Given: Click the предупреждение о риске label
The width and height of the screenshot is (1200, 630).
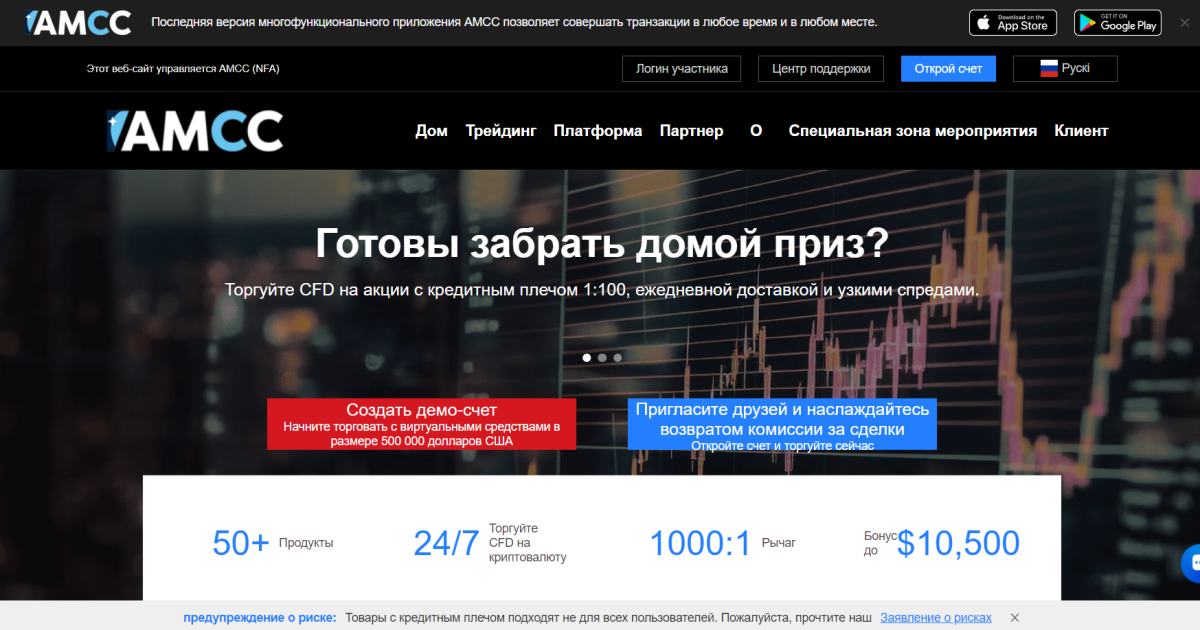Looking at the screenshot, I should click(x=260, y=618).
